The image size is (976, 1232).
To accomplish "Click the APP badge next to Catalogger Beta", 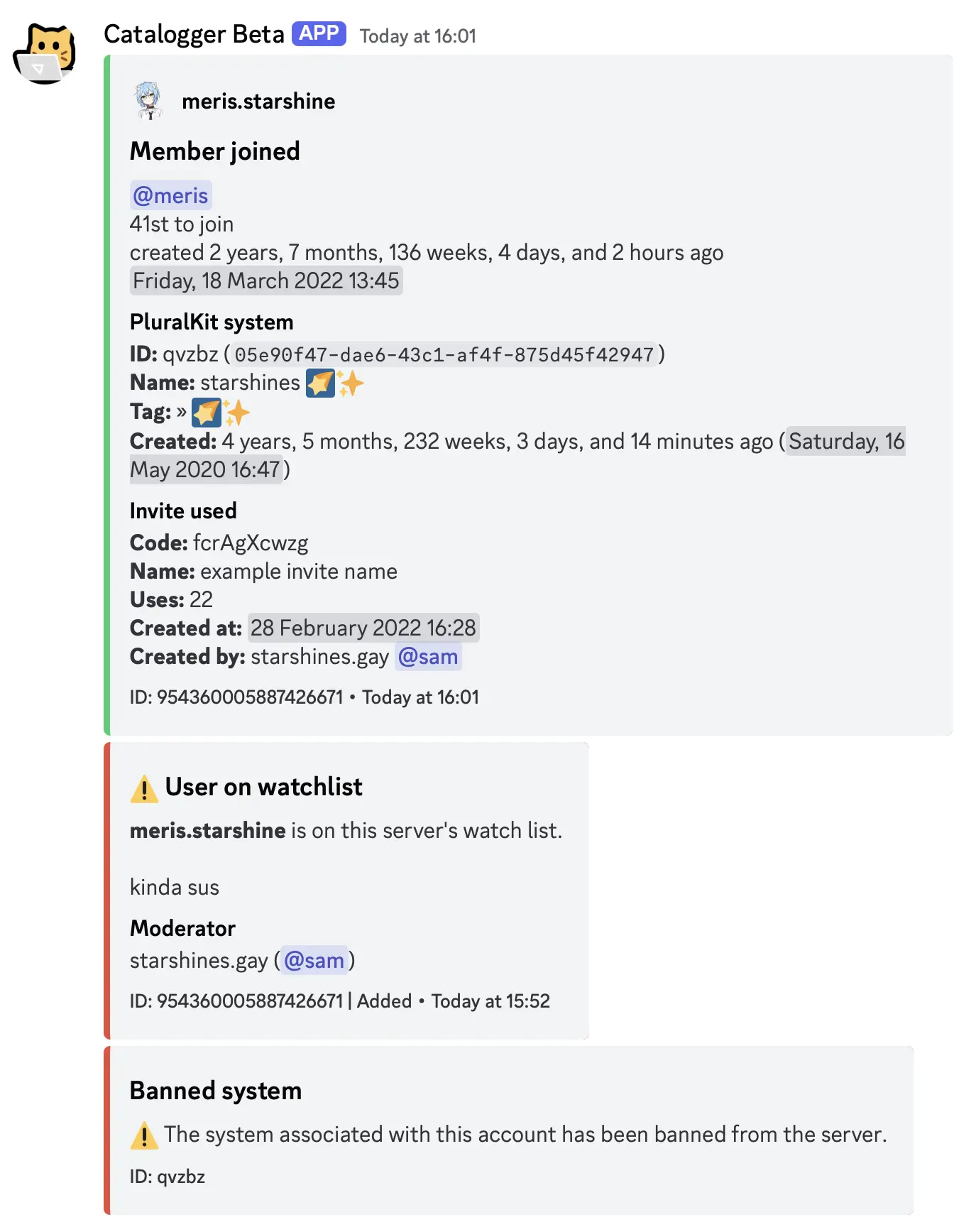I will 319,33.
